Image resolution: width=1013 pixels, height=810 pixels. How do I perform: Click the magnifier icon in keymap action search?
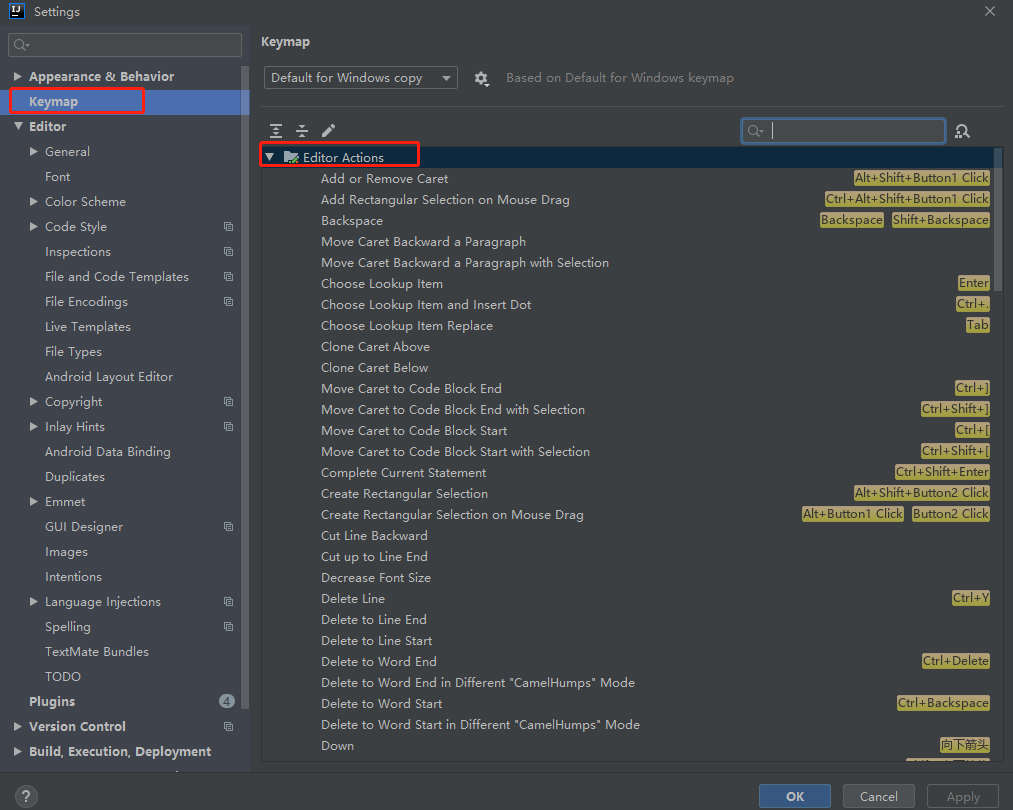[x=755, y=131]
